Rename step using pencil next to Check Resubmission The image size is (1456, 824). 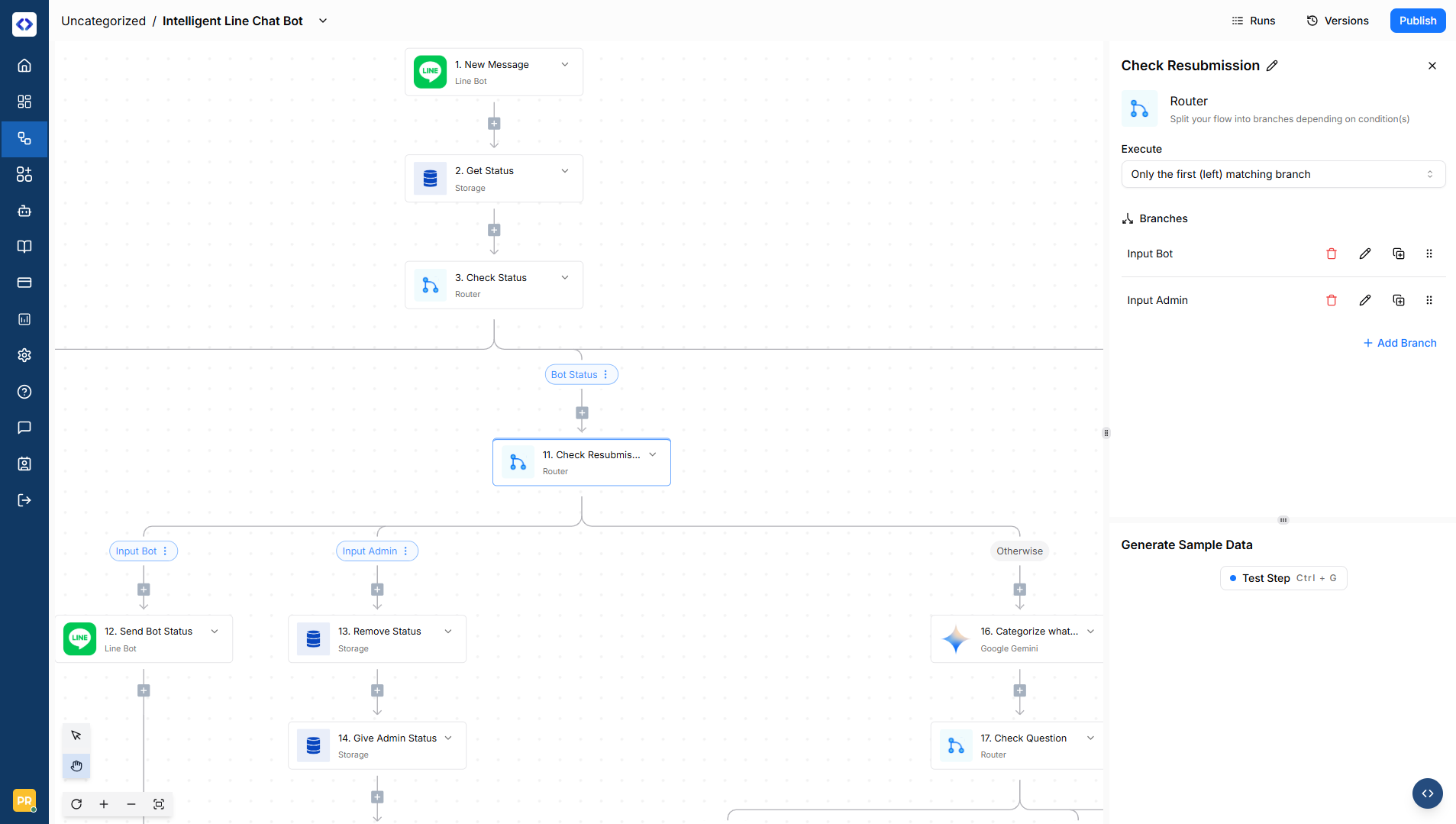(x=1272, y=66)
